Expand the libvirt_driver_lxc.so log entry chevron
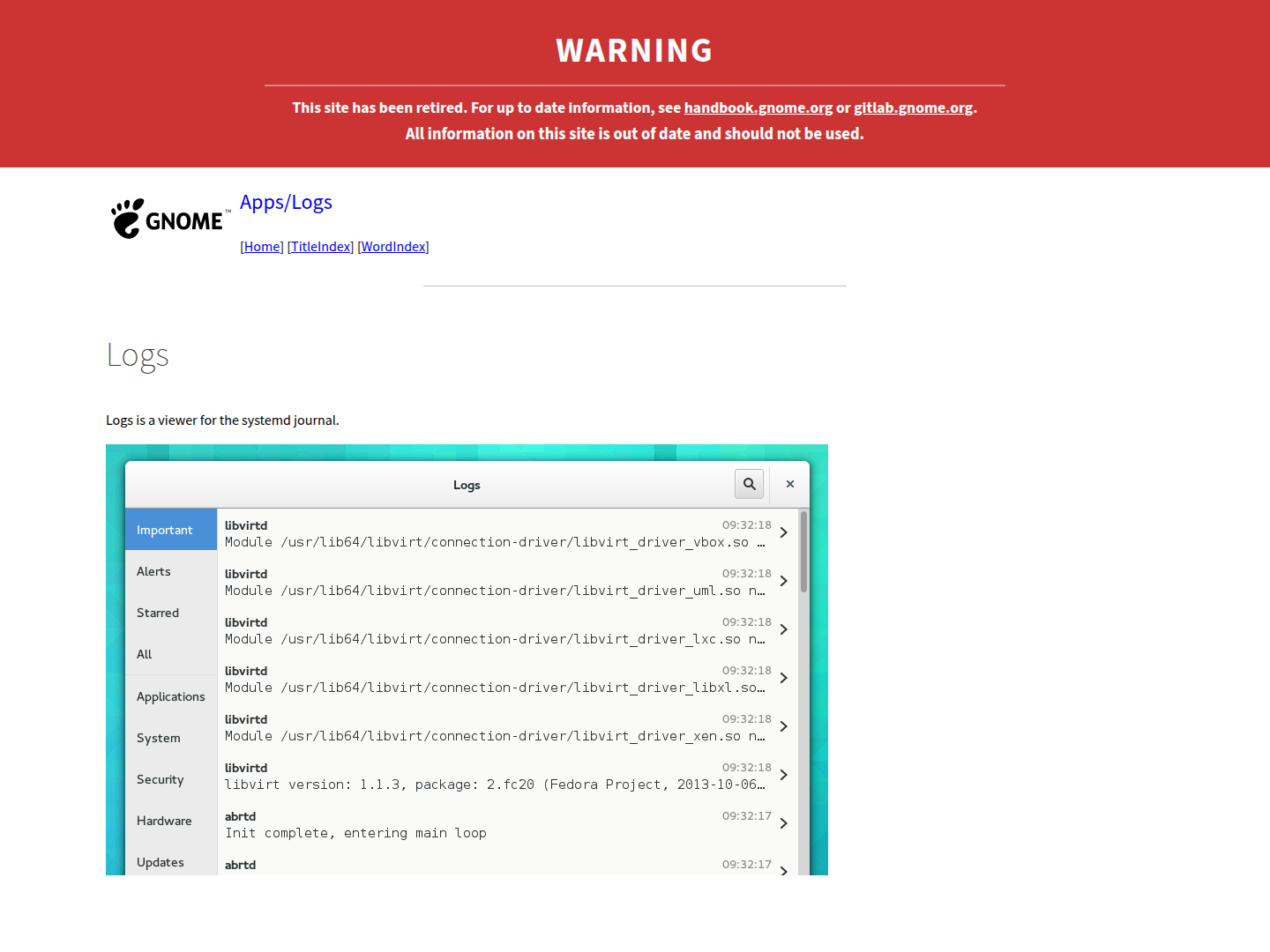This screenshot has height=952, width=1270. click(x=783, y=629)
